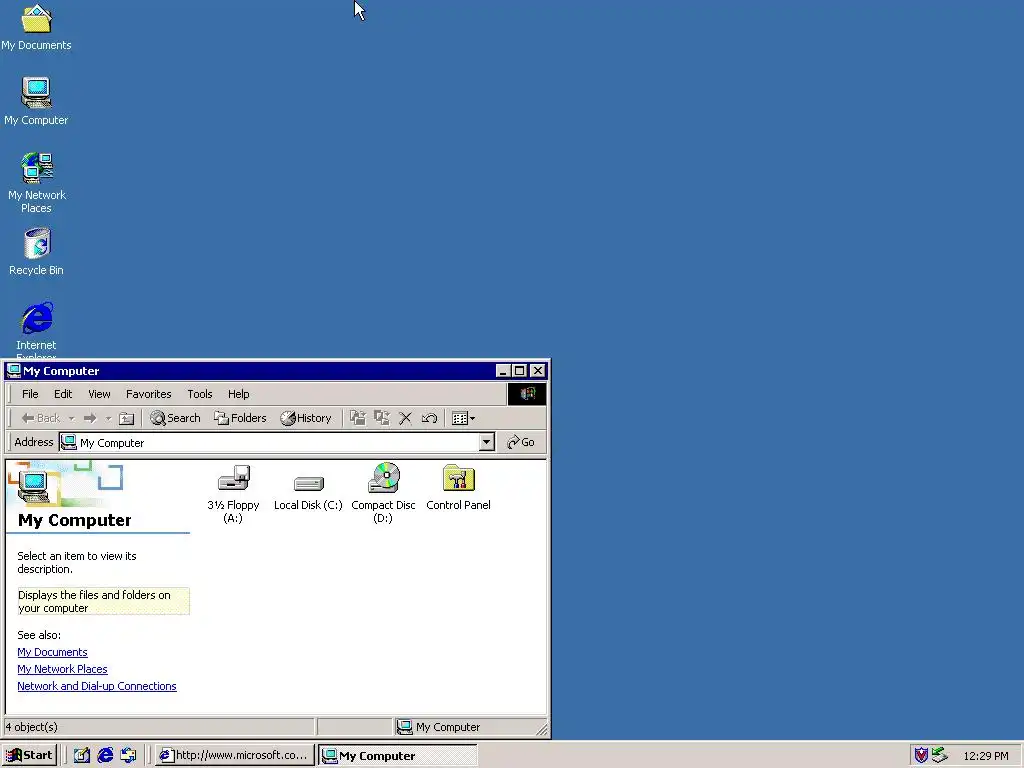Open the Views dropdown button

tap(464, 418)
